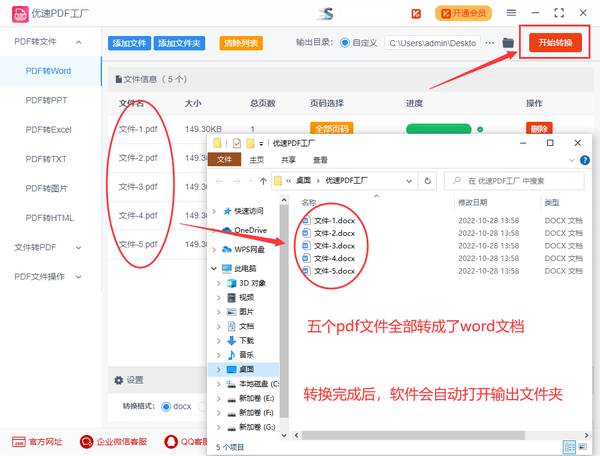Click the 设置 gear icon
Image resolution: width=600 pixels, height=456 pixels.
click(119, 380)
